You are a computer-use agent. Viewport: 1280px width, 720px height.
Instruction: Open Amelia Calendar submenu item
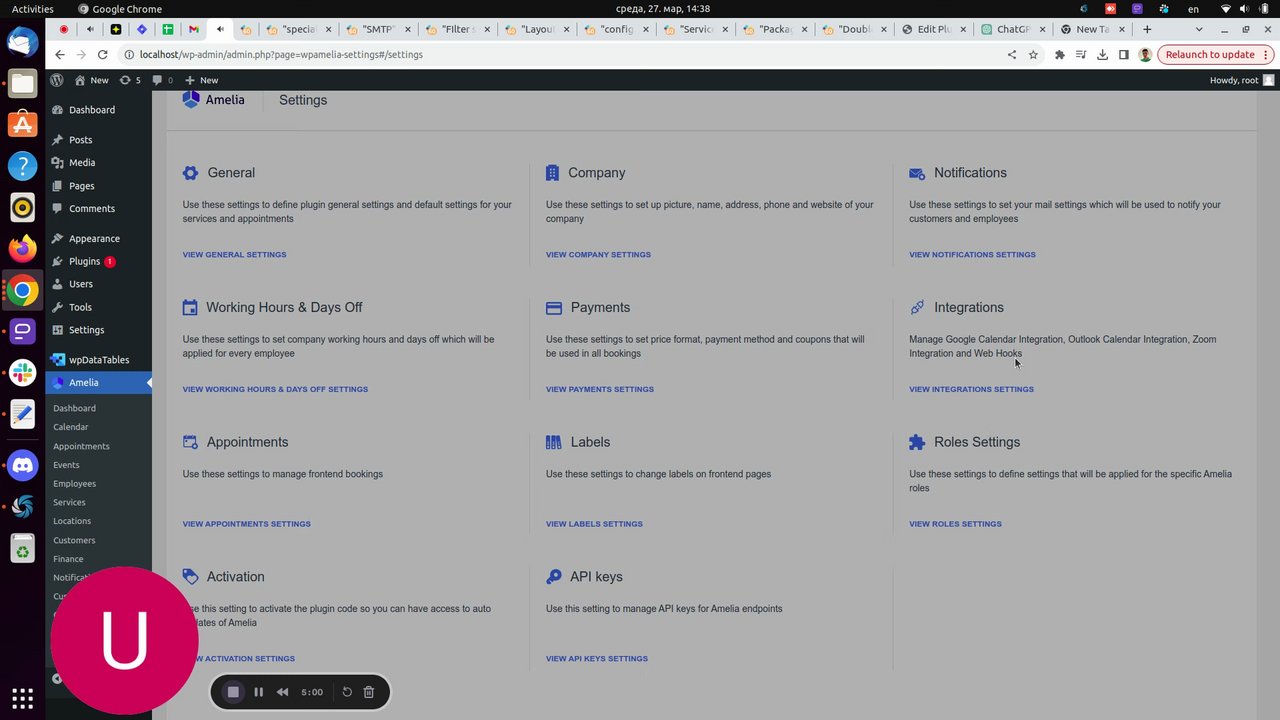coord(71,427)
